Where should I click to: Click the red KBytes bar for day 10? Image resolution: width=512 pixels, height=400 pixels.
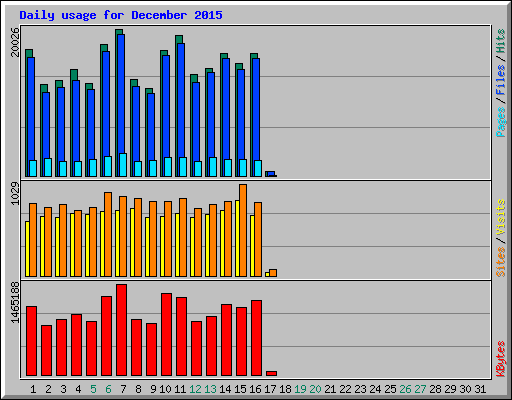pyautogui.click(x=166, y=335)
